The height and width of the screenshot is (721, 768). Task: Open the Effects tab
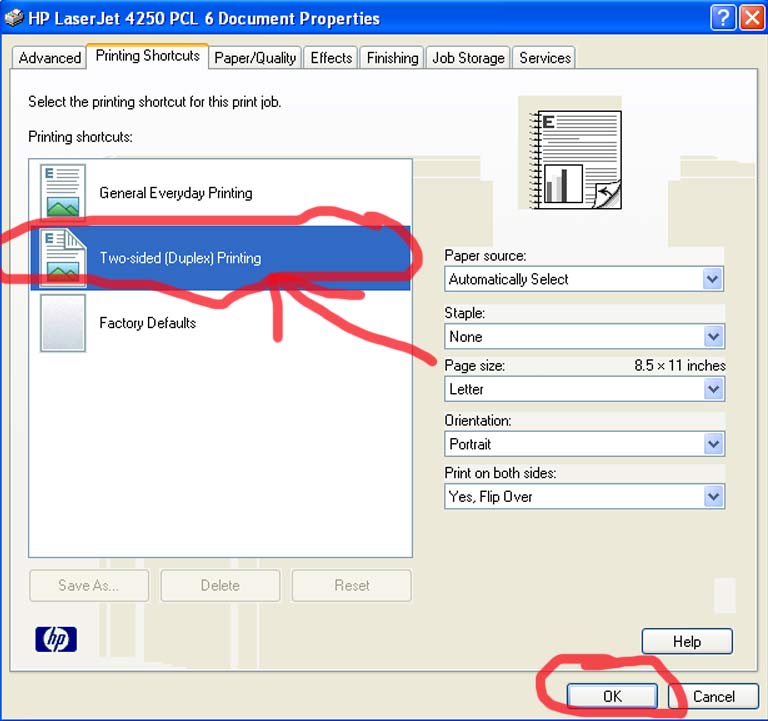coord(331,58)
